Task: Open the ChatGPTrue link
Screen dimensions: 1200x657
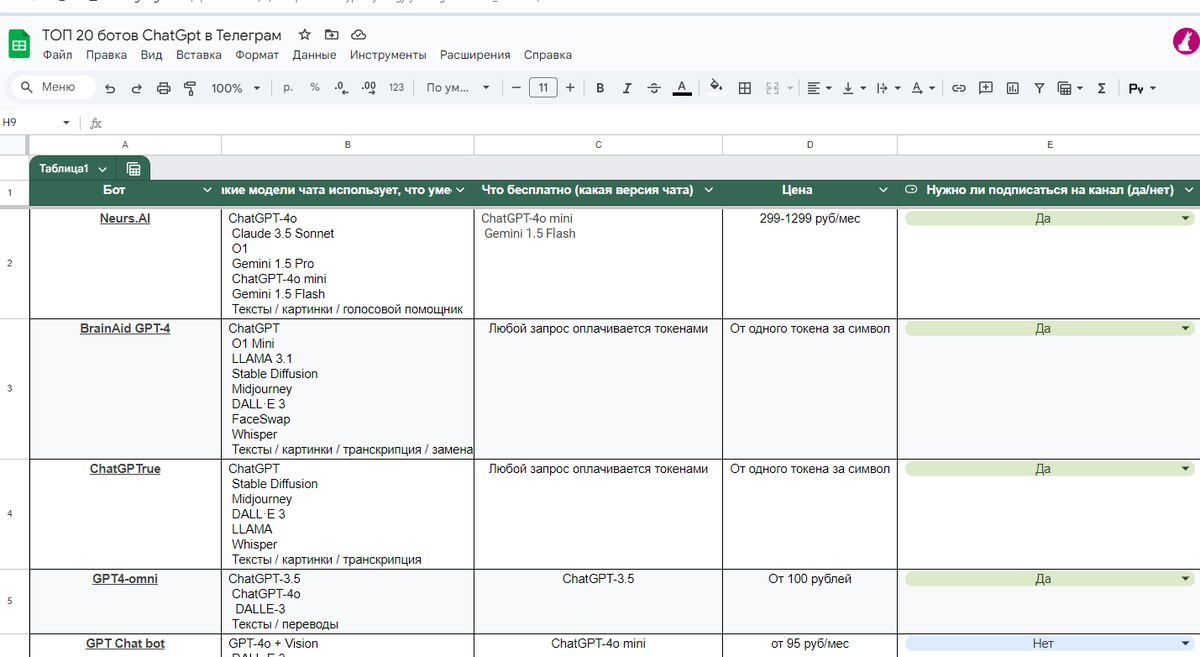Action: pyautogui.click(x=125, y=469)
